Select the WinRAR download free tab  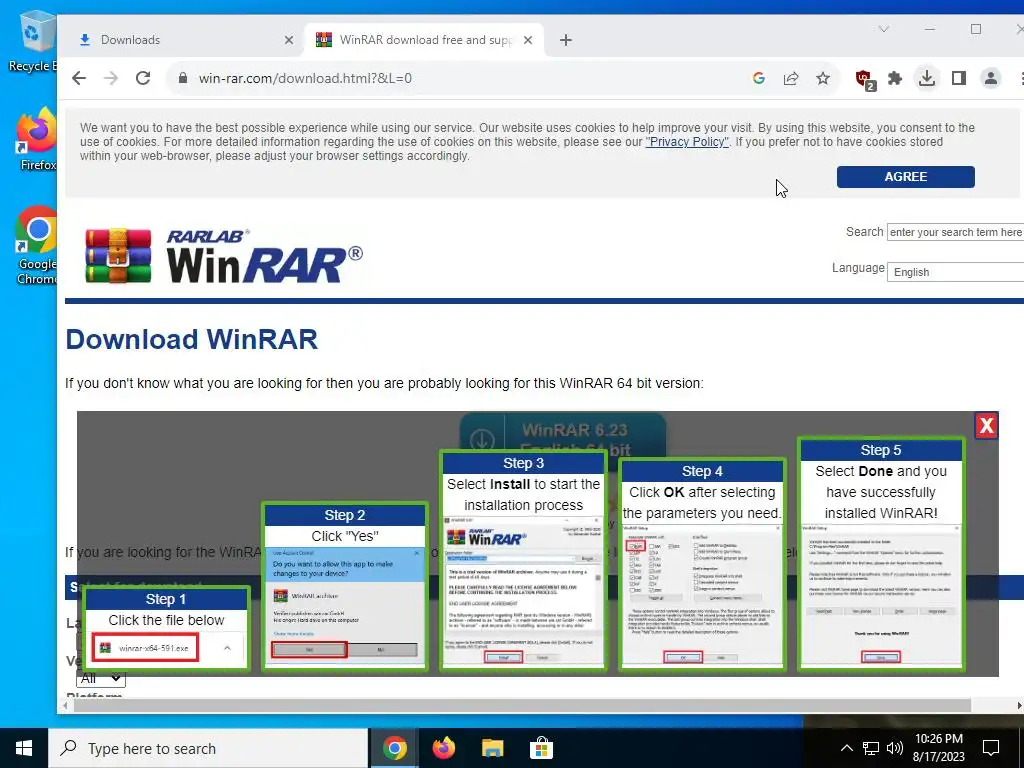tap(424, 40)
